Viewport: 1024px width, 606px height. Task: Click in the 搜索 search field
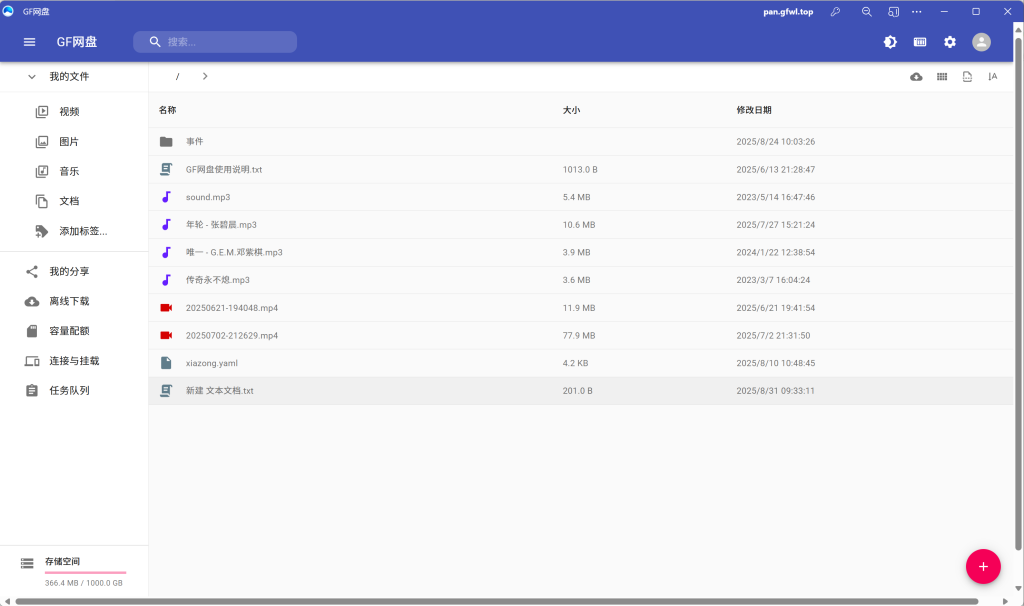(x=225, y=42)
